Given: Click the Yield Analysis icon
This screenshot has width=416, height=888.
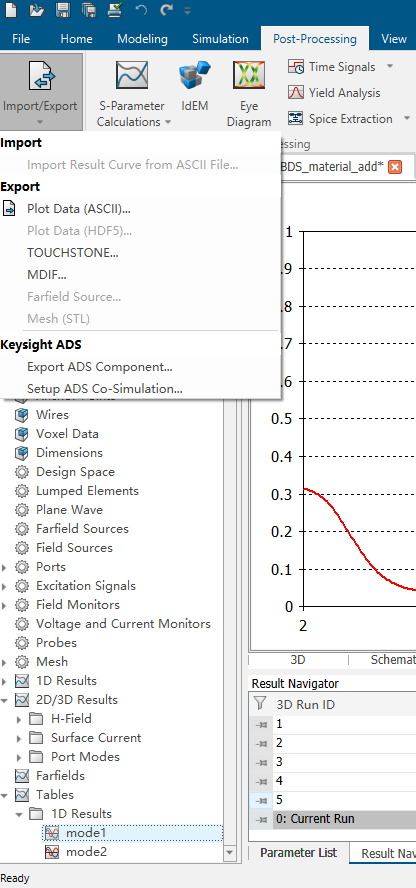Looking at the screenshot, I should tap(295, 93).
